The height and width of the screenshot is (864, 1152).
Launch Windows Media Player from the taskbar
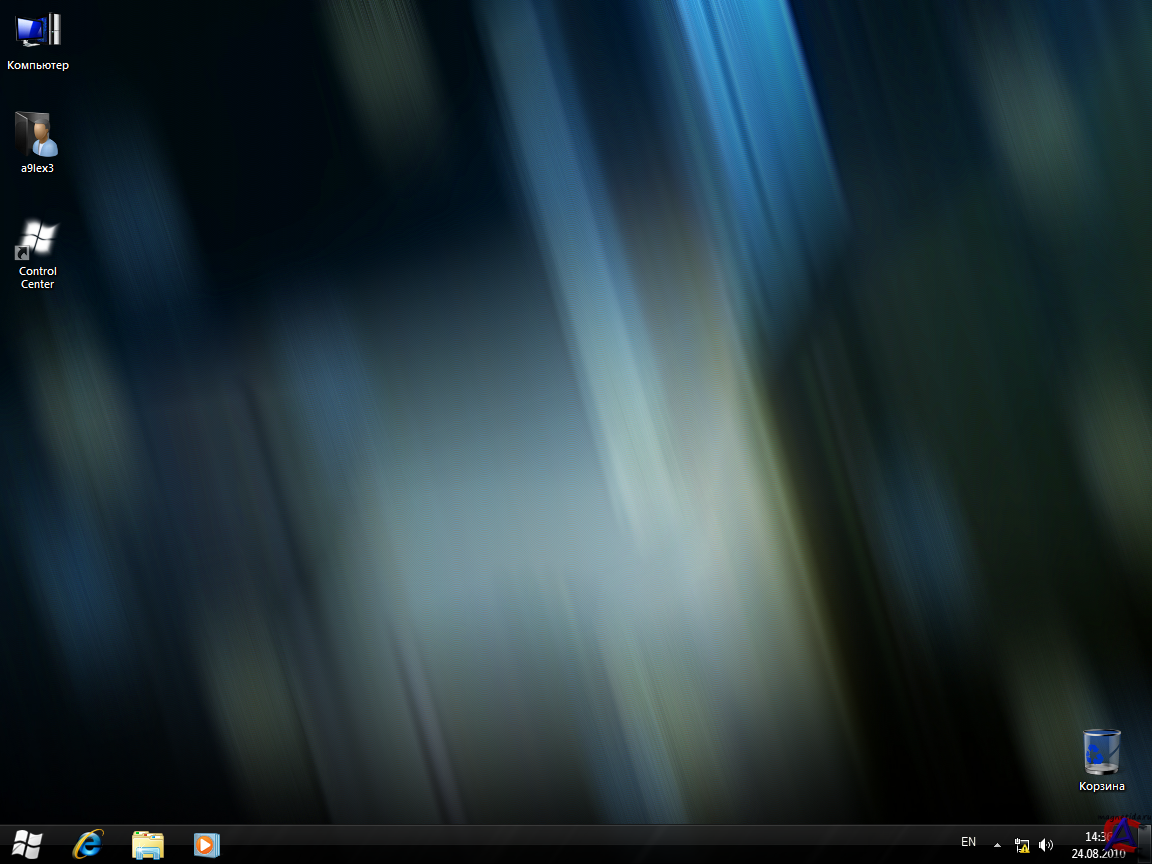[x=206, y=845]
